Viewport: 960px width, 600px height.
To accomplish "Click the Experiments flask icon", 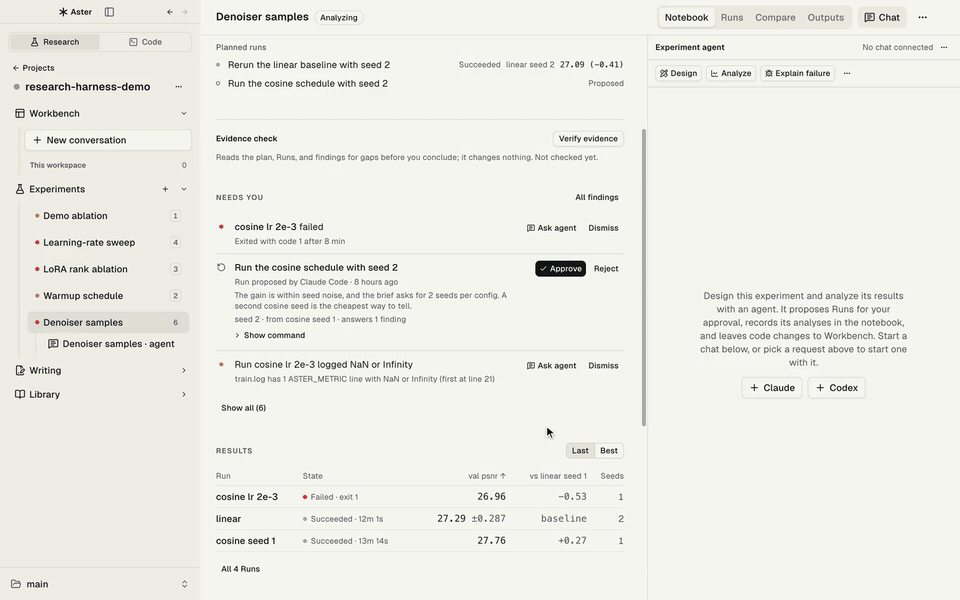I will coord(20,189).
